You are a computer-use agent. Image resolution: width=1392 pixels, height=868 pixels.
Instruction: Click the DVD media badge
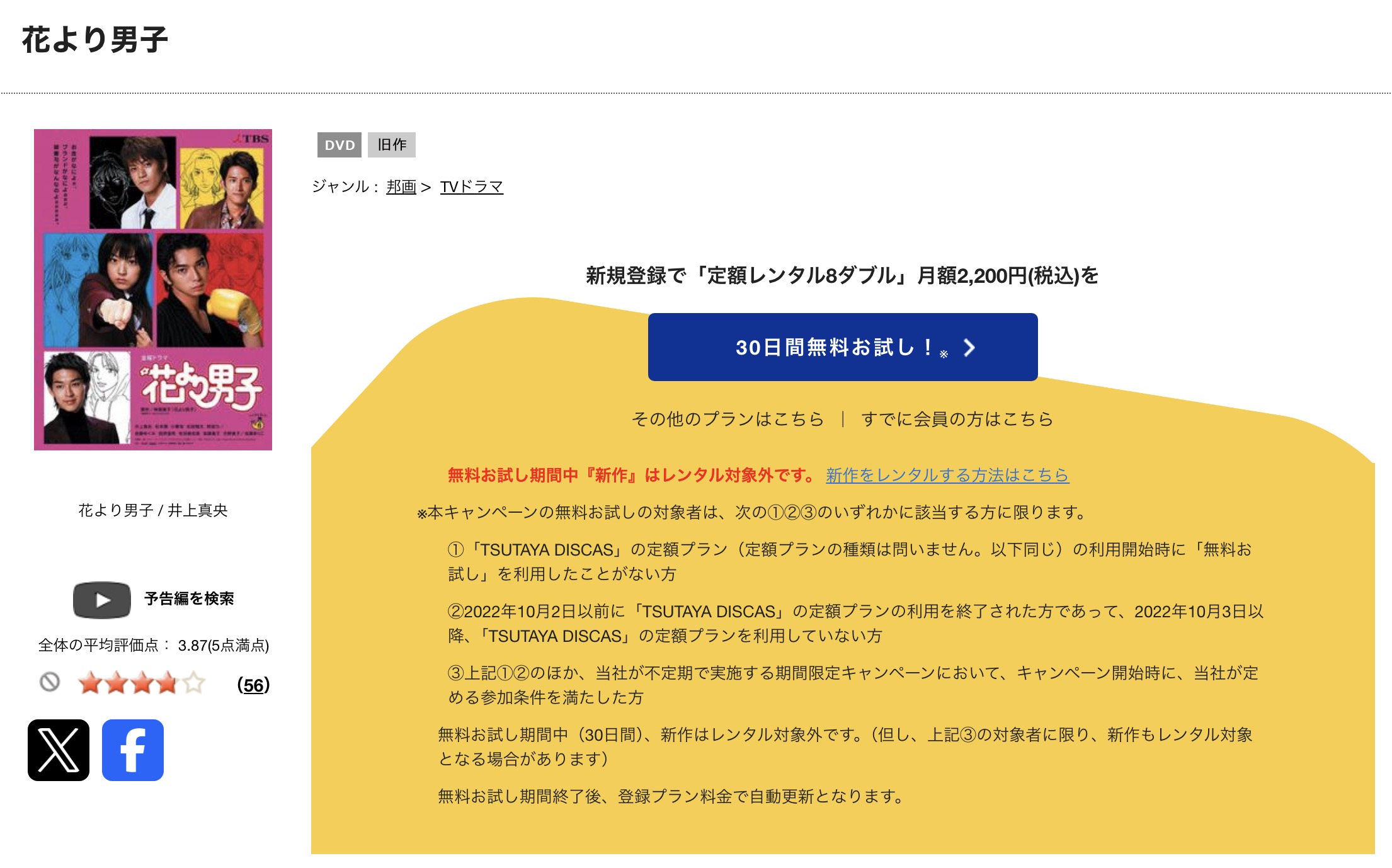[x=339, y=145]
